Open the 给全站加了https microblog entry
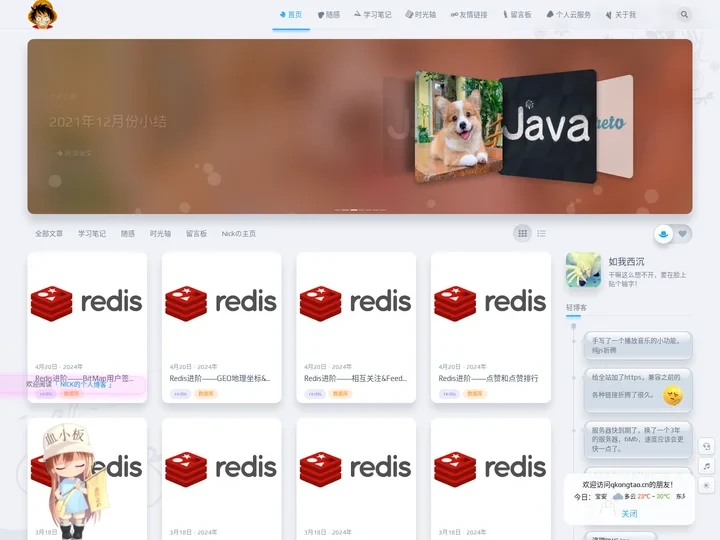720x540 pixels. point(638,390)
